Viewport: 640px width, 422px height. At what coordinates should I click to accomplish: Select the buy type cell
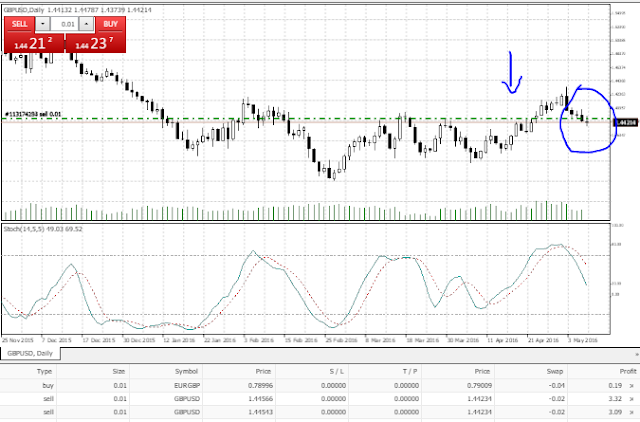tap(48, 386)
